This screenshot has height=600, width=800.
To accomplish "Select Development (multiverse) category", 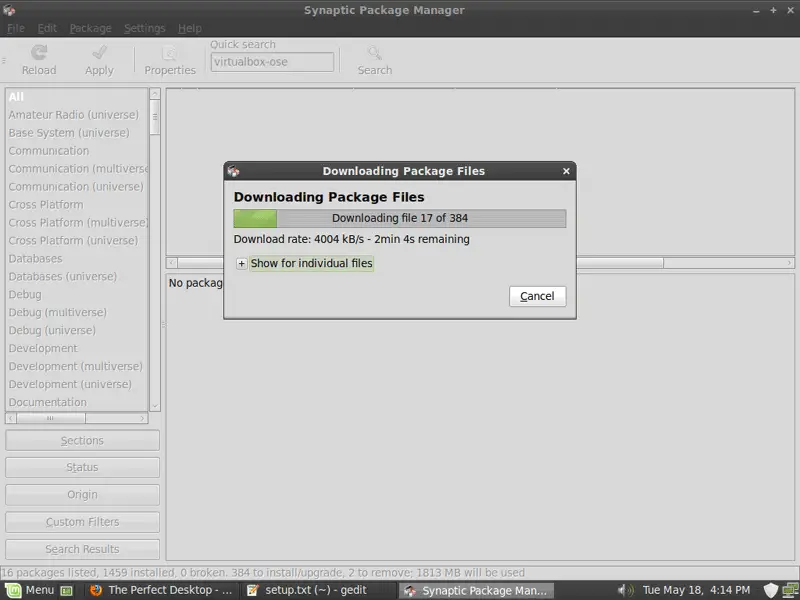I will click(77, 366).
